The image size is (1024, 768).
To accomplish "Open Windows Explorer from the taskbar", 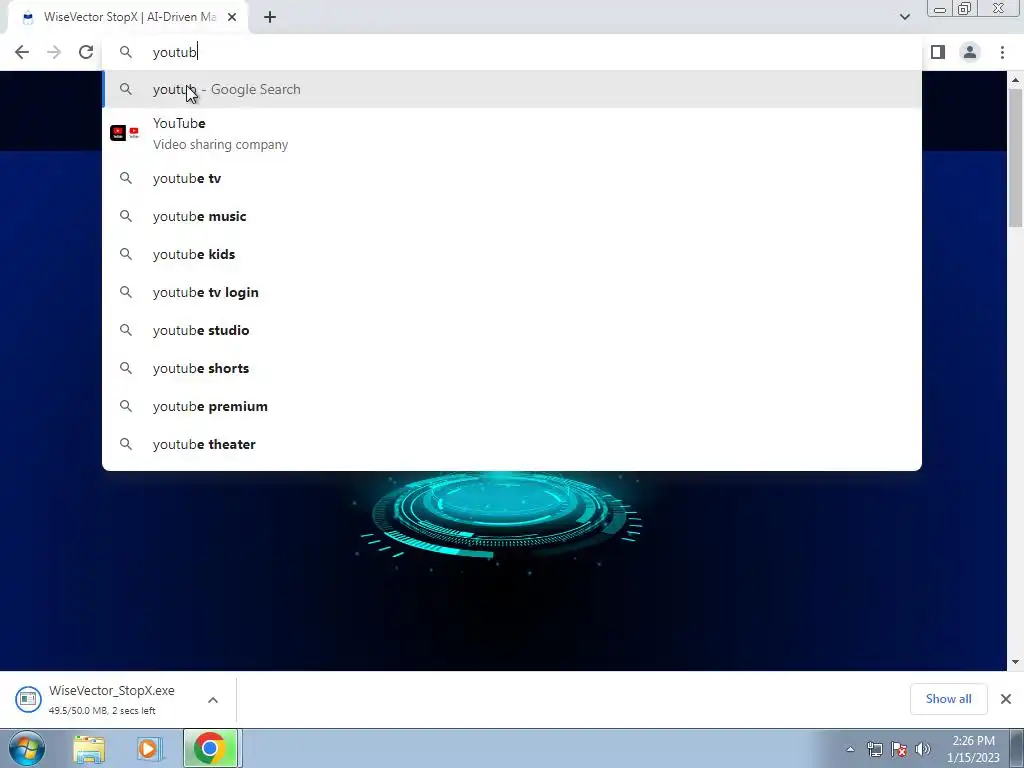I will (89, 748).
